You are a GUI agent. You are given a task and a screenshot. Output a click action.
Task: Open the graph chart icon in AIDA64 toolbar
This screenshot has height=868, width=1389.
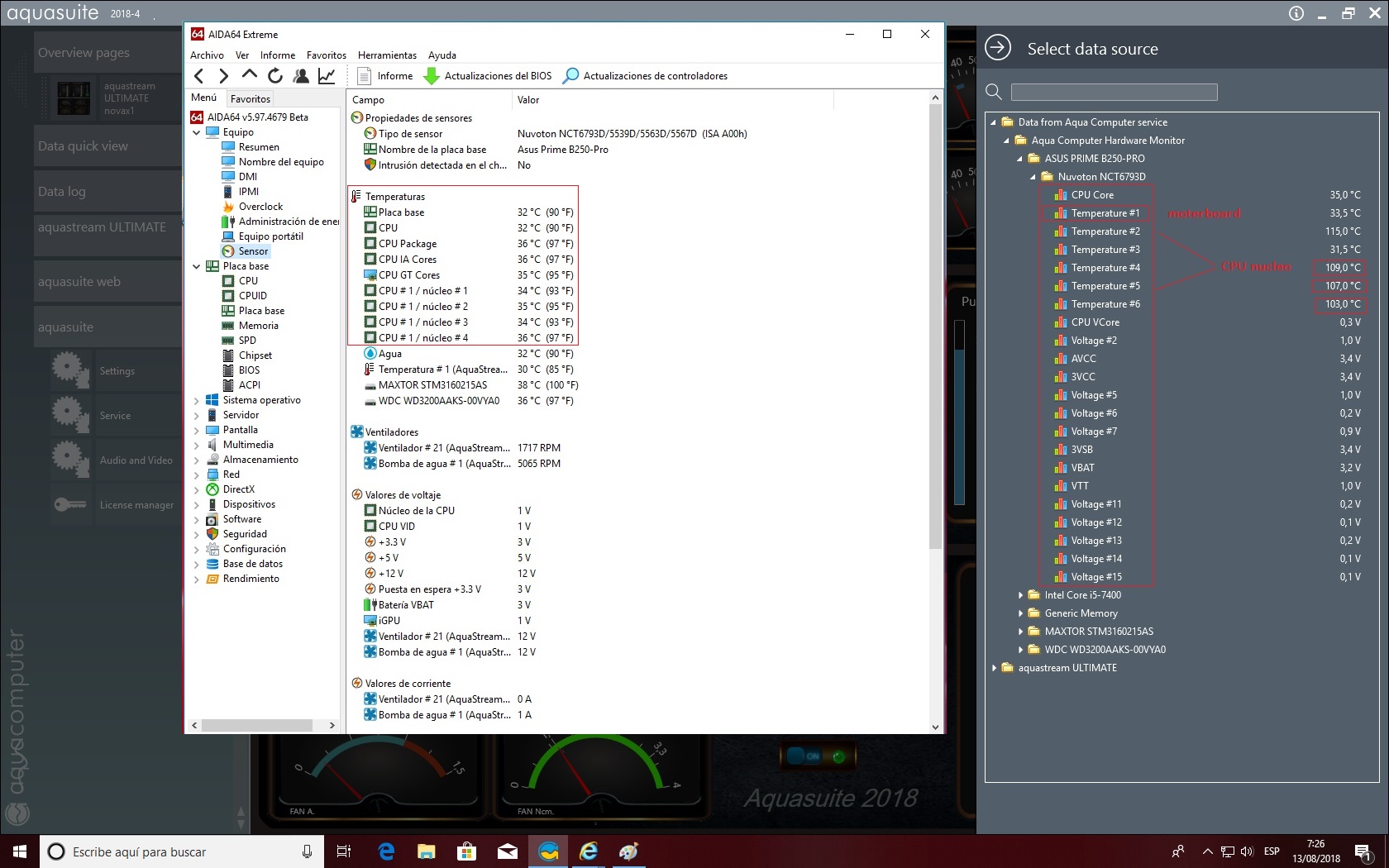pyautogui.click(x=327, y=76)
